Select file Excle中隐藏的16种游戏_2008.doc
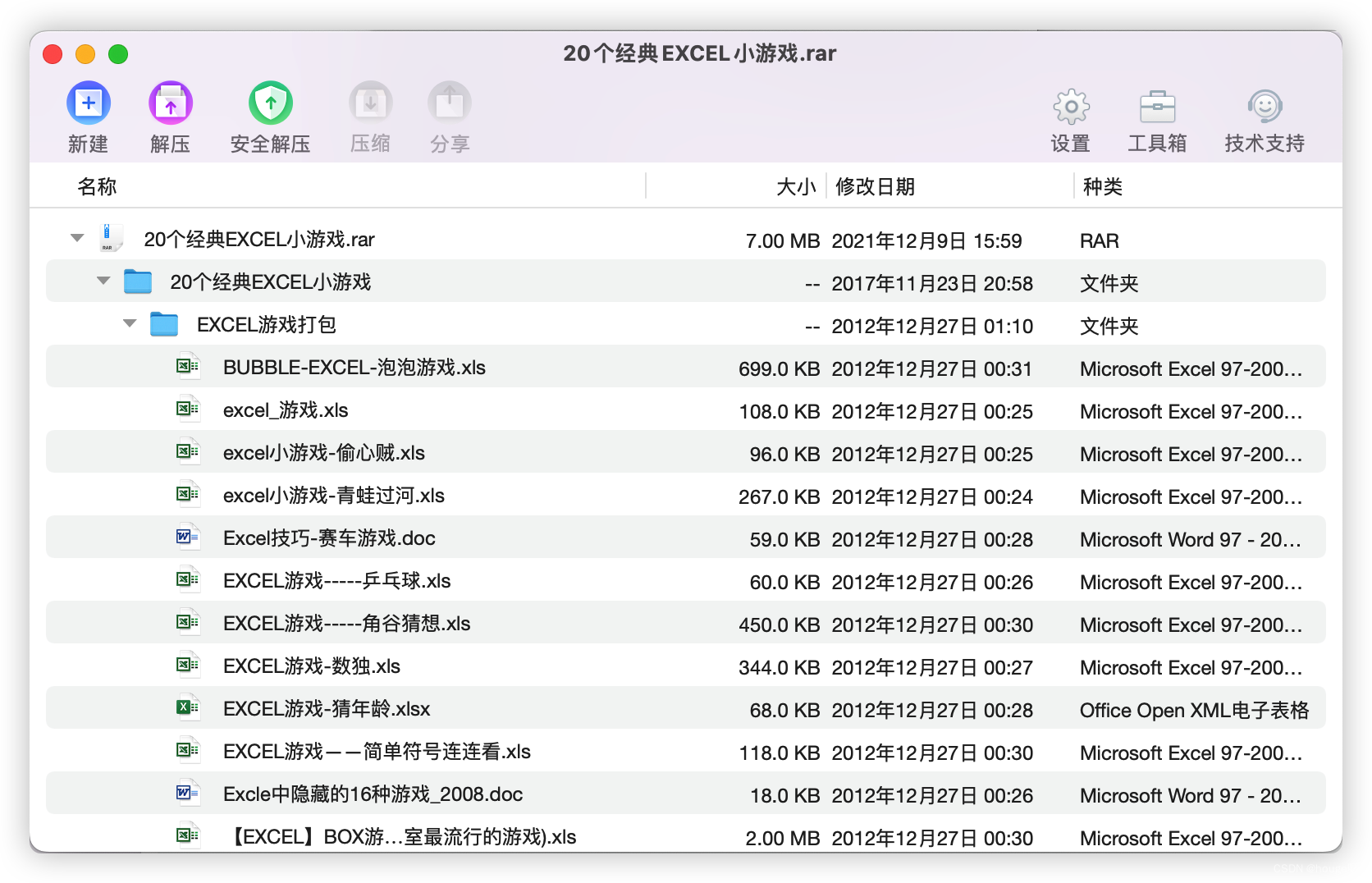 (373, 794)
